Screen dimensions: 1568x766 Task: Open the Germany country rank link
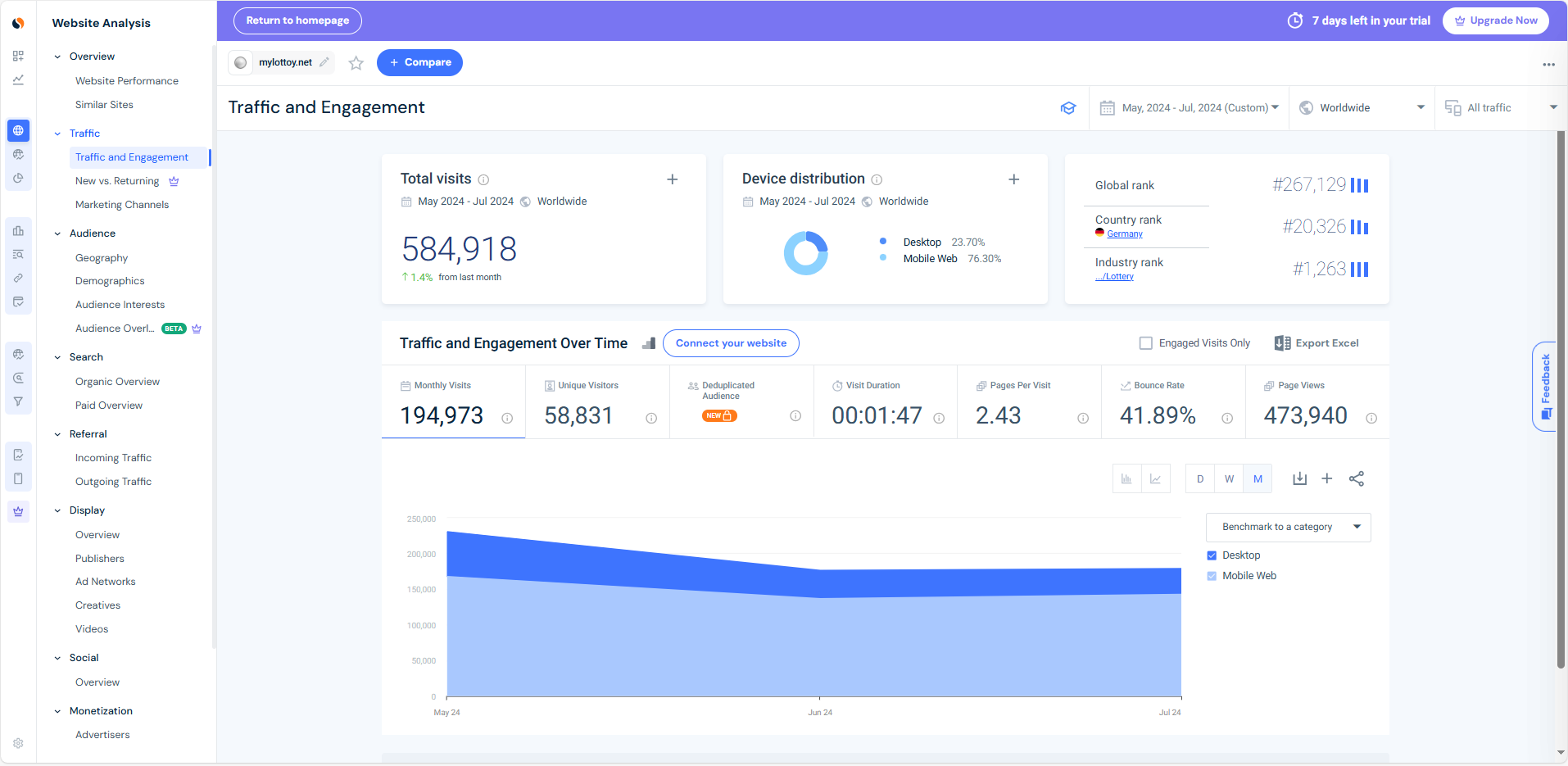(x=1125, y=234)
